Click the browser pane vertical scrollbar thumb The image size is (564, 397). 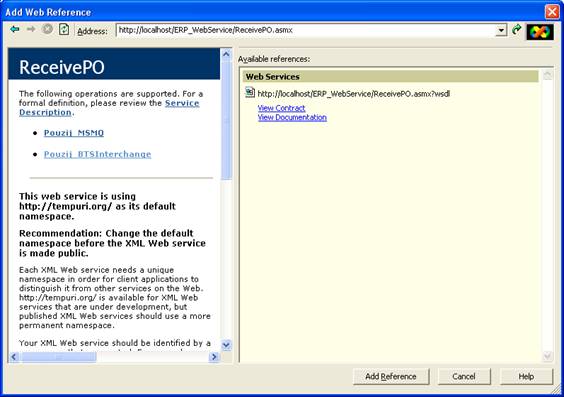pyautogui.click(x=226, y=120)
